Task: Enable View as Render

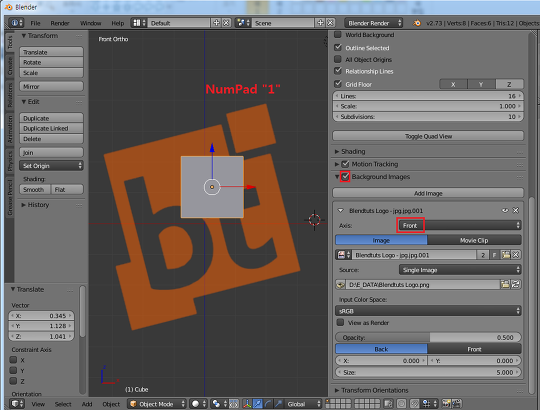Action: [x=341, y=322]
